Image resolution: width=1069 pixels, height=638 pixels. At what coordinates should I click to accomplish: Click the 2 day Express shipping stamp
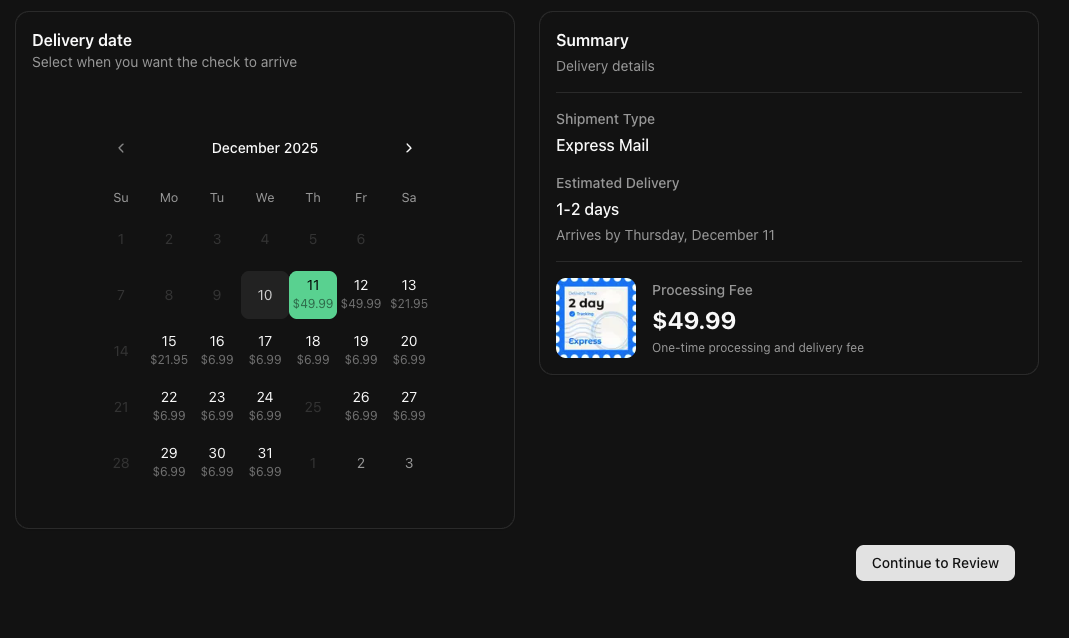[596, 317]
